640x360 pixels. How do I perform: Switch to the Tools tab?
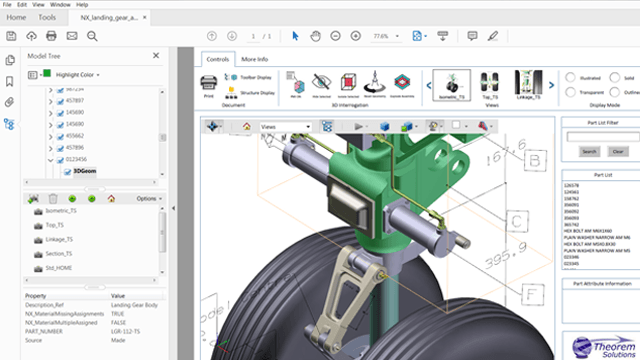tap(47, 17)
